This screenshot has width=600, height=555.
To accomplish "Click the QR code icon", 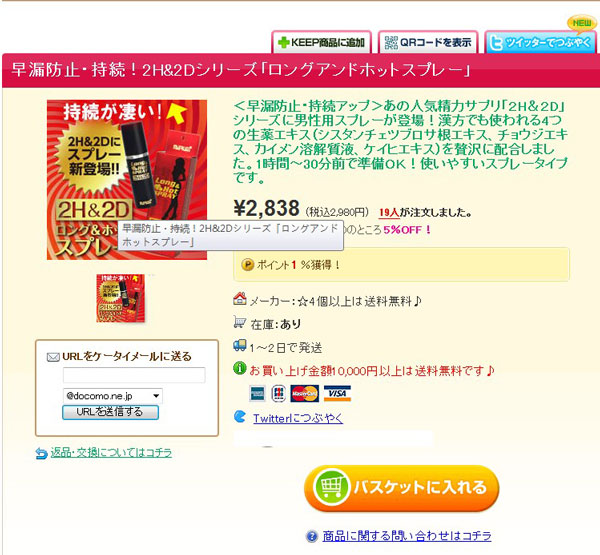I will click(x=391, y=42).
